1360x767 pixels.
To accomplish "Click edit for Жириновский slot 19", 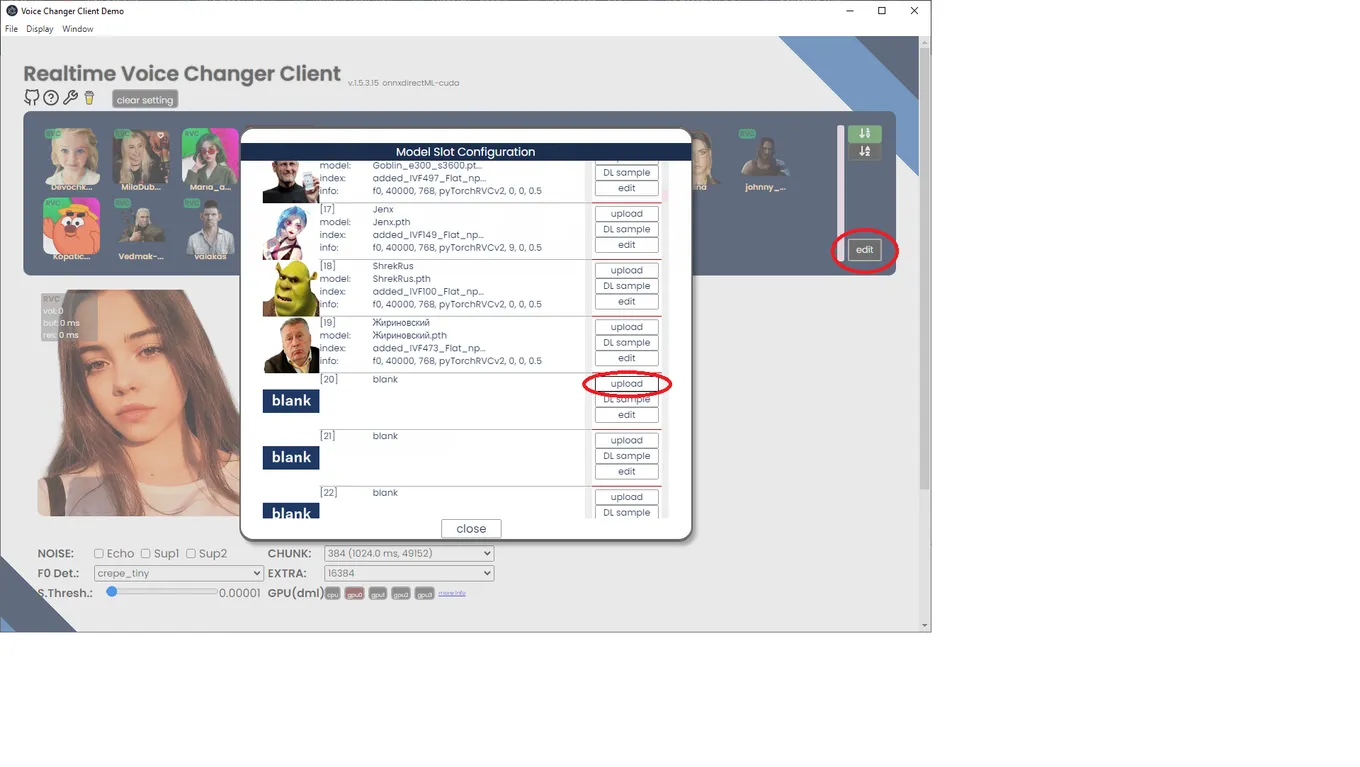I will pyautogui.click(x=627, y=358).
